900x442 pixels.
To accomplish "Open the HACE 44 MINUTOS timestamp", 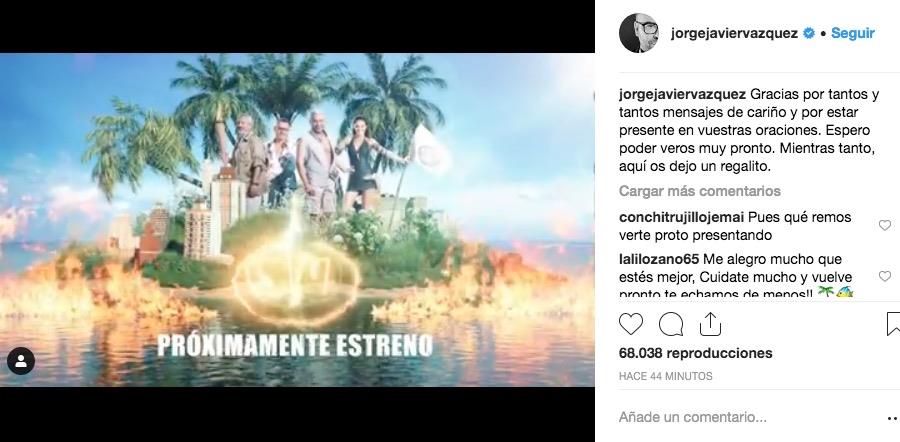I will pos(666,377).
